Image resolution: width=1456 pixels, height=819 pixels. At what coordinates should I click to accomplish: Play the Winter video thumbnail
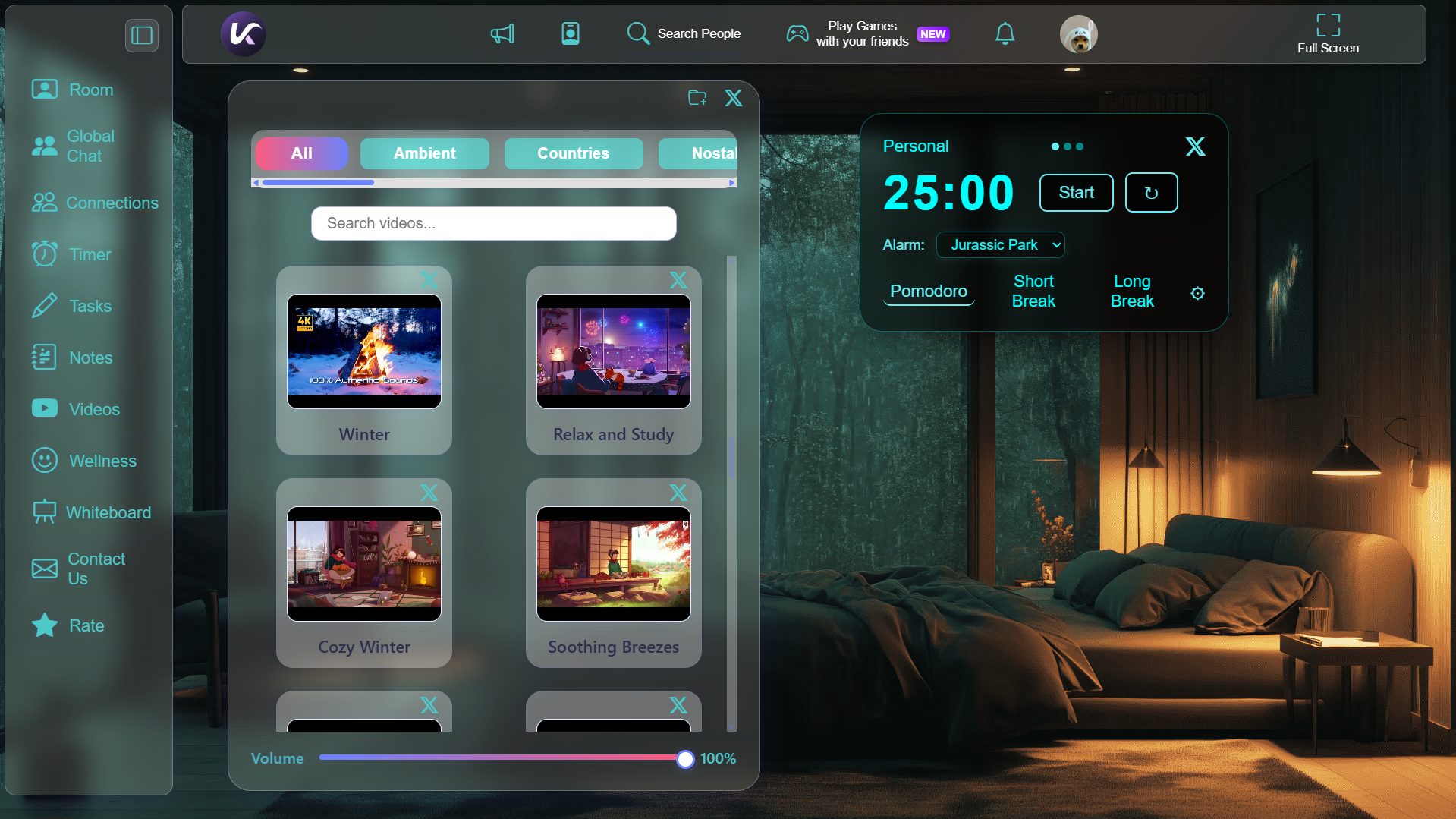(364, 351)
